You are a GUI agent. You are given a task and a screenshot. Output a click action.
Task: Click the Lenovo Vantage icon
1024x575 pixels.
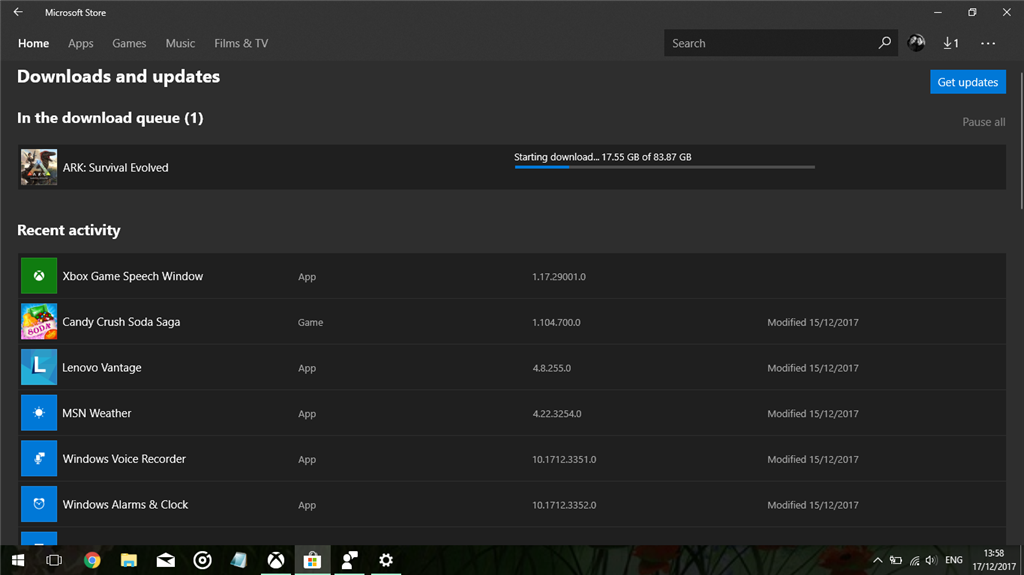[x=39, y=367]
